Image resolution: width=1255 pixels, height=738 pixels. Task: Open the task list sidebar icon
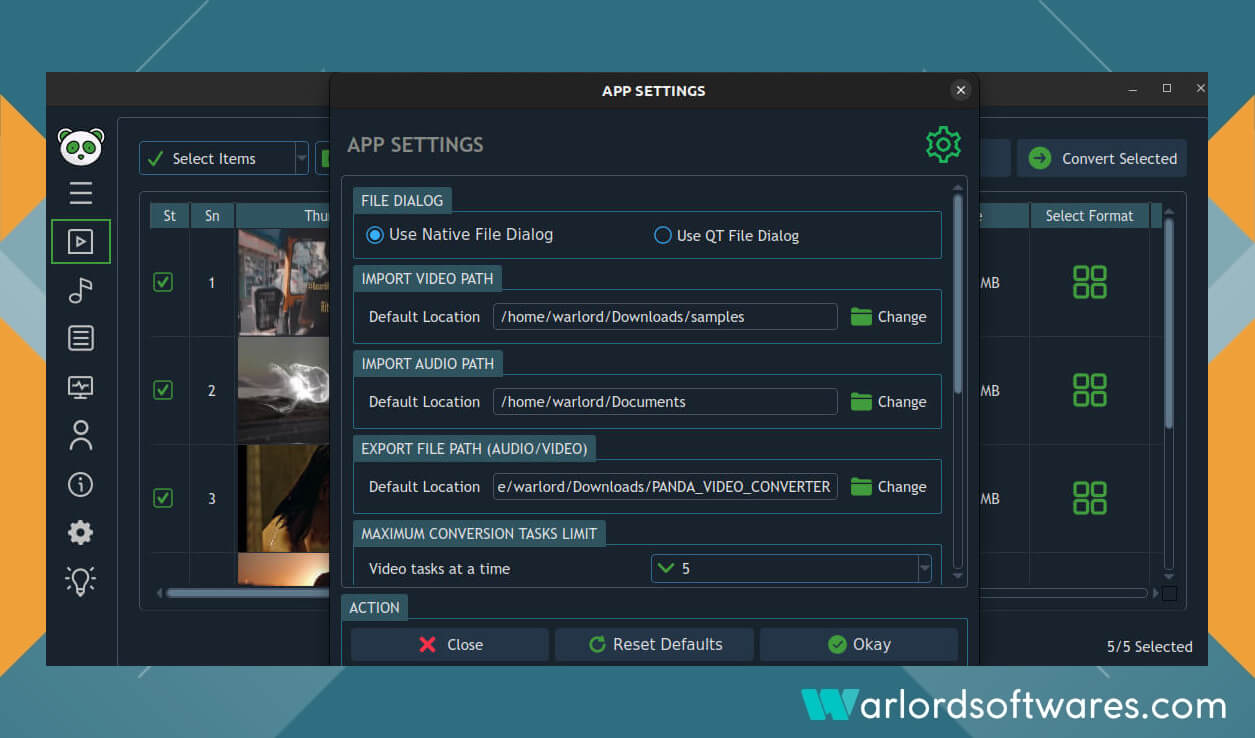coord(81,339)
